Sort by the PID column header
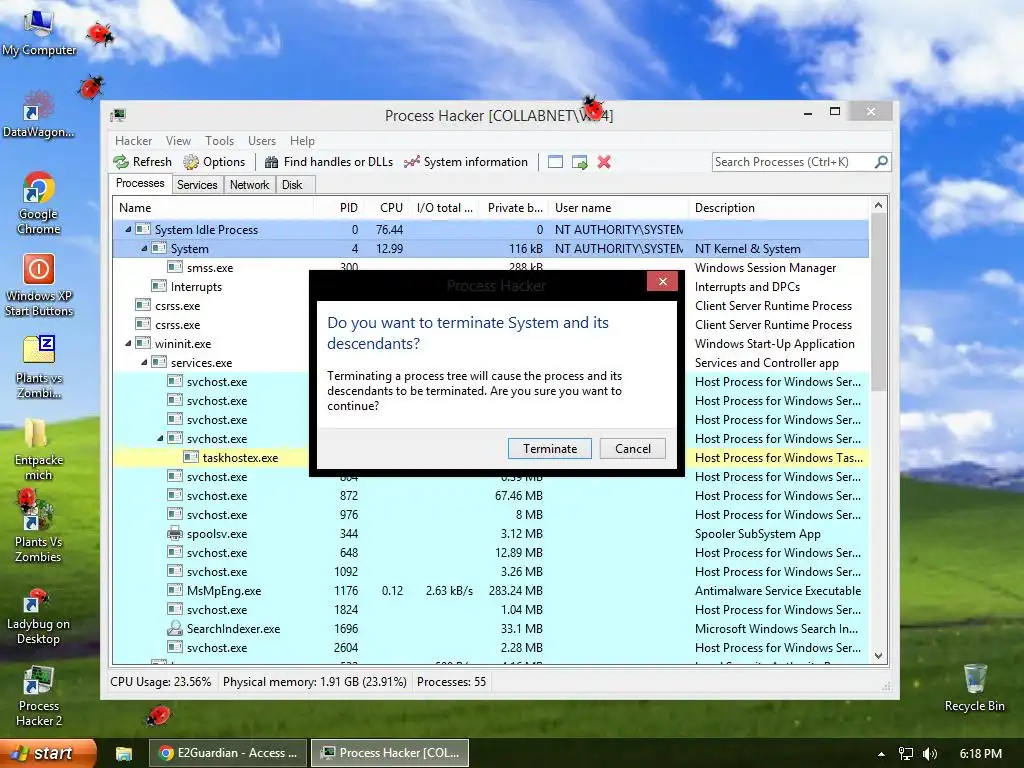Viewport: 1024px width, 768px height. tap(338, 208)
